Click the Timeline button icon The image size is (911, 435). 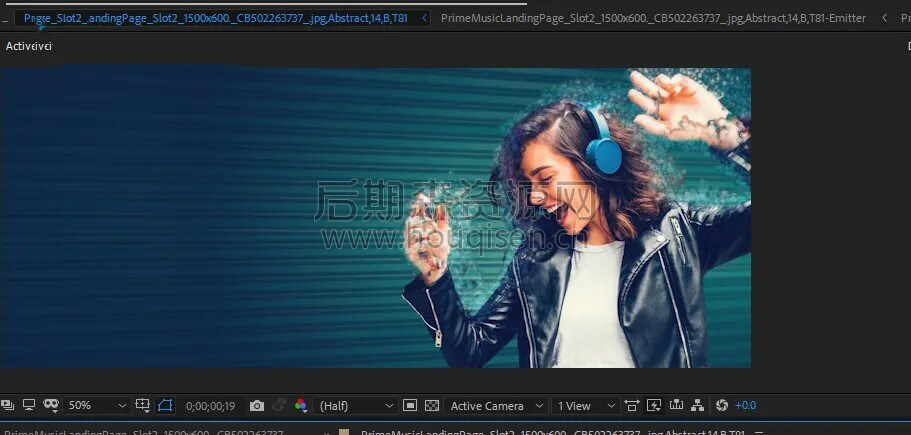coord(676,405)
